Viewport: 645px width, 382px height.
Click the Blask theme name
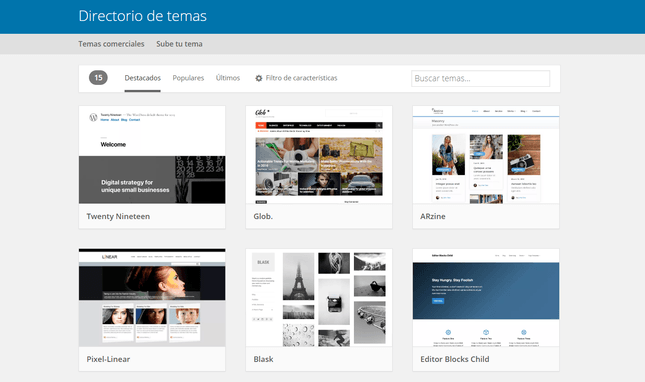pyautogui.click(x=263, y=359)
